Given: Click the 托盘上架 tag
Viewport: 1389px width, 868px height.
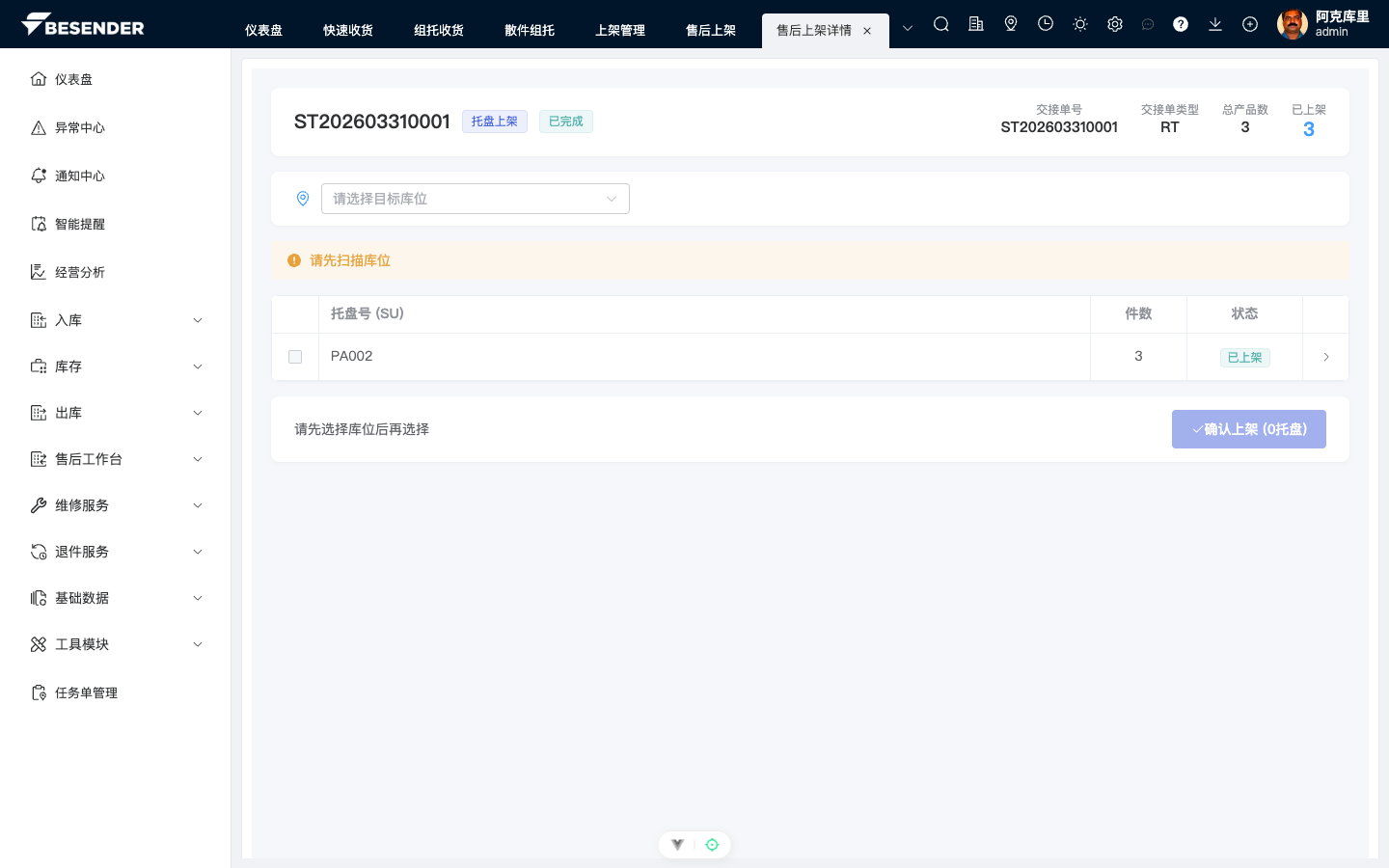Looking at the screenshot, I should click(495, 122).
